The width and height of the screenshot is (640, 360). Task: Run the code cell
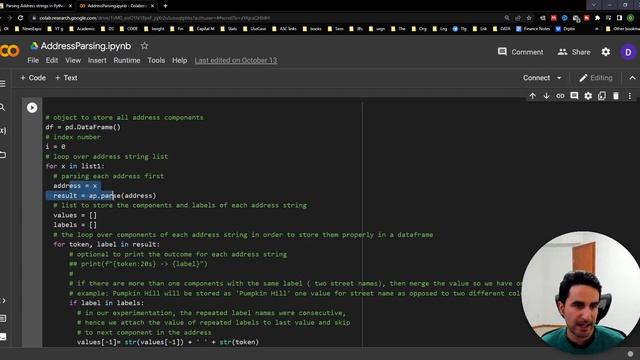pos(32,107)
